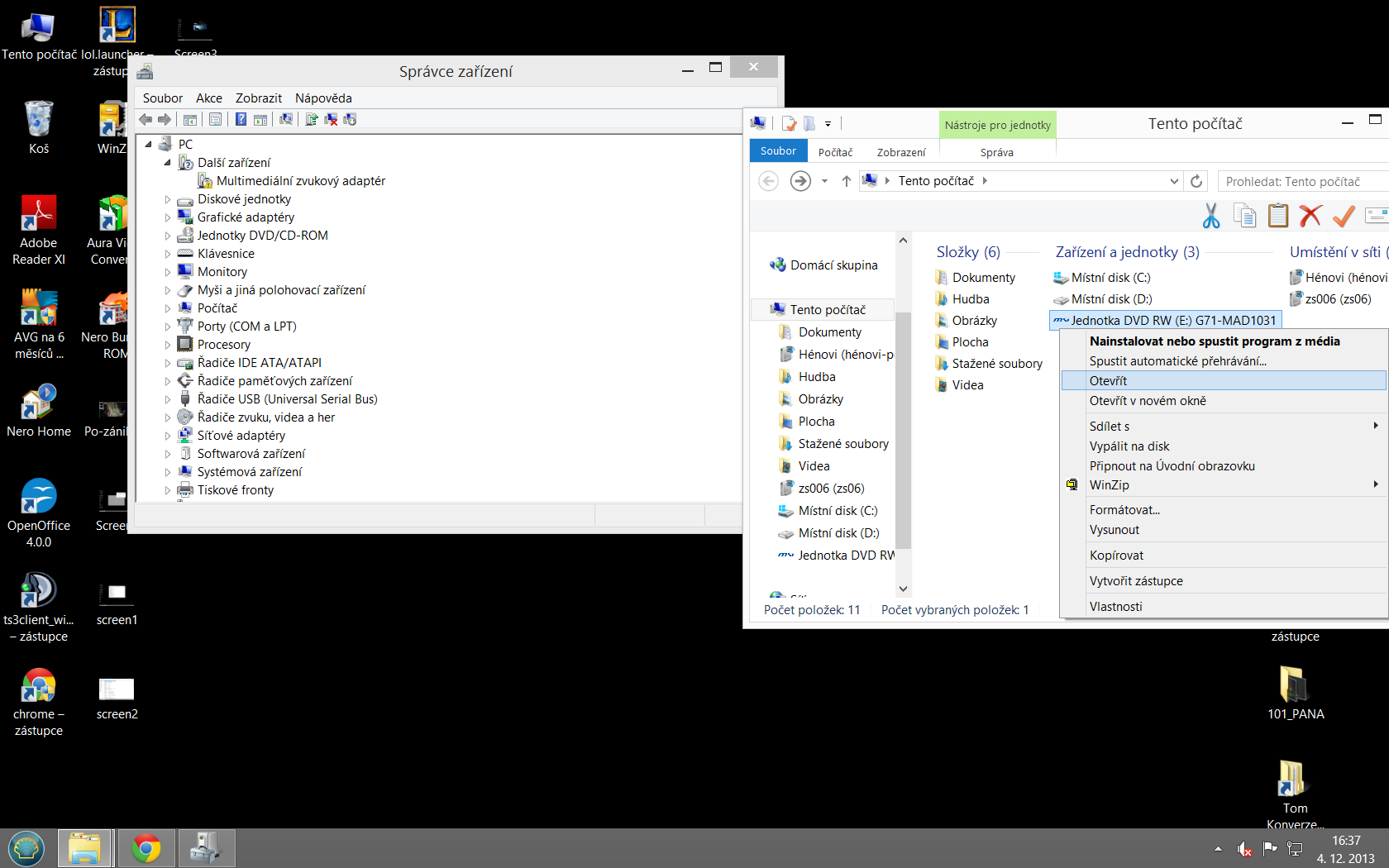Click the Uninstall device icon with red X
The image size is (1389, 868).
(331, 120)
